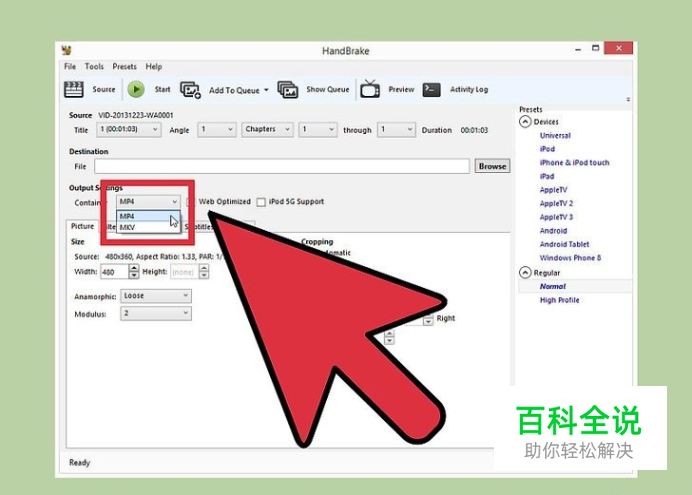Click the Show Queue label

pyautogui.click(x=327, y=90)
